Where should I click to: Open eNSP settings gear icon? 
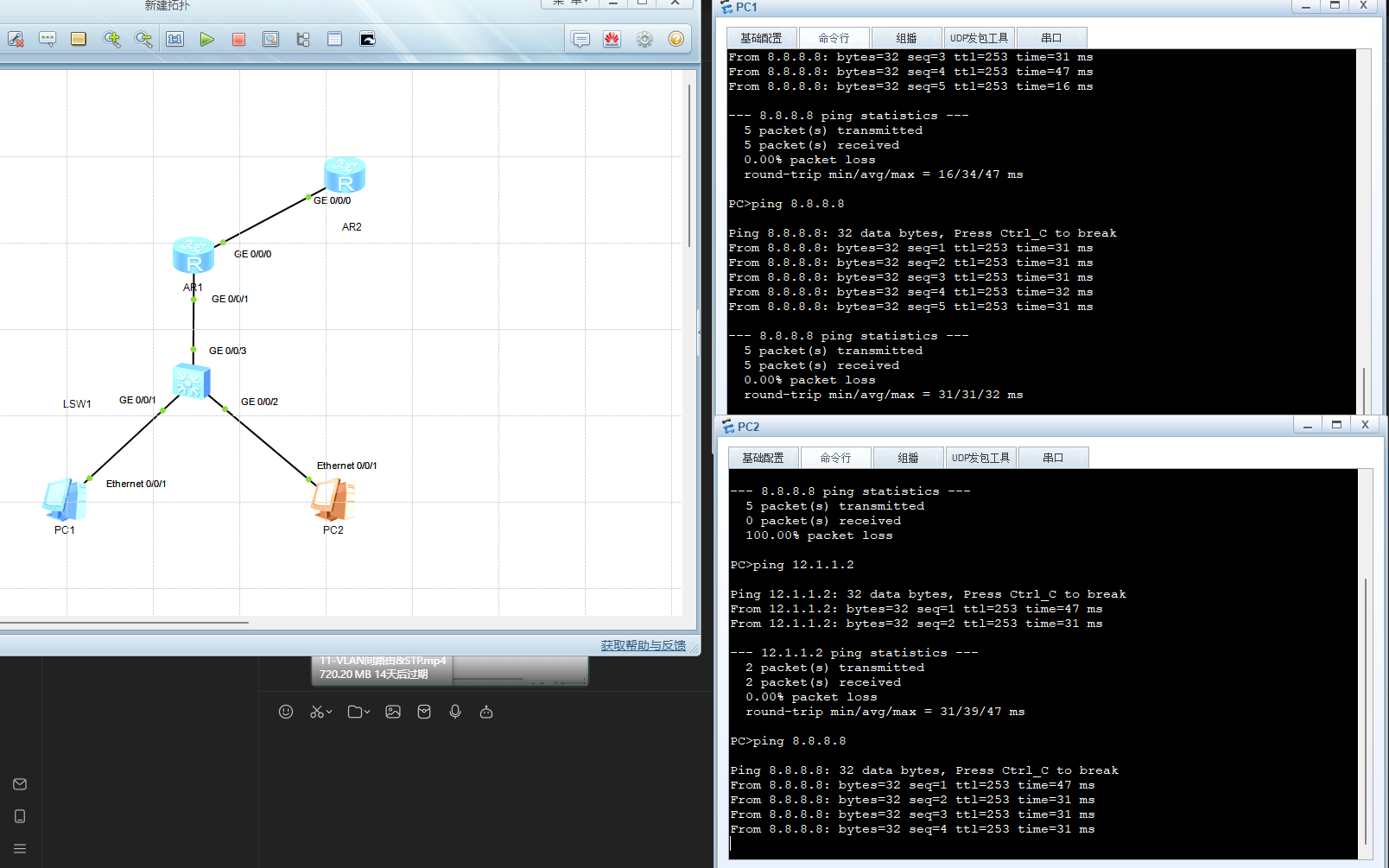[644, 39]
